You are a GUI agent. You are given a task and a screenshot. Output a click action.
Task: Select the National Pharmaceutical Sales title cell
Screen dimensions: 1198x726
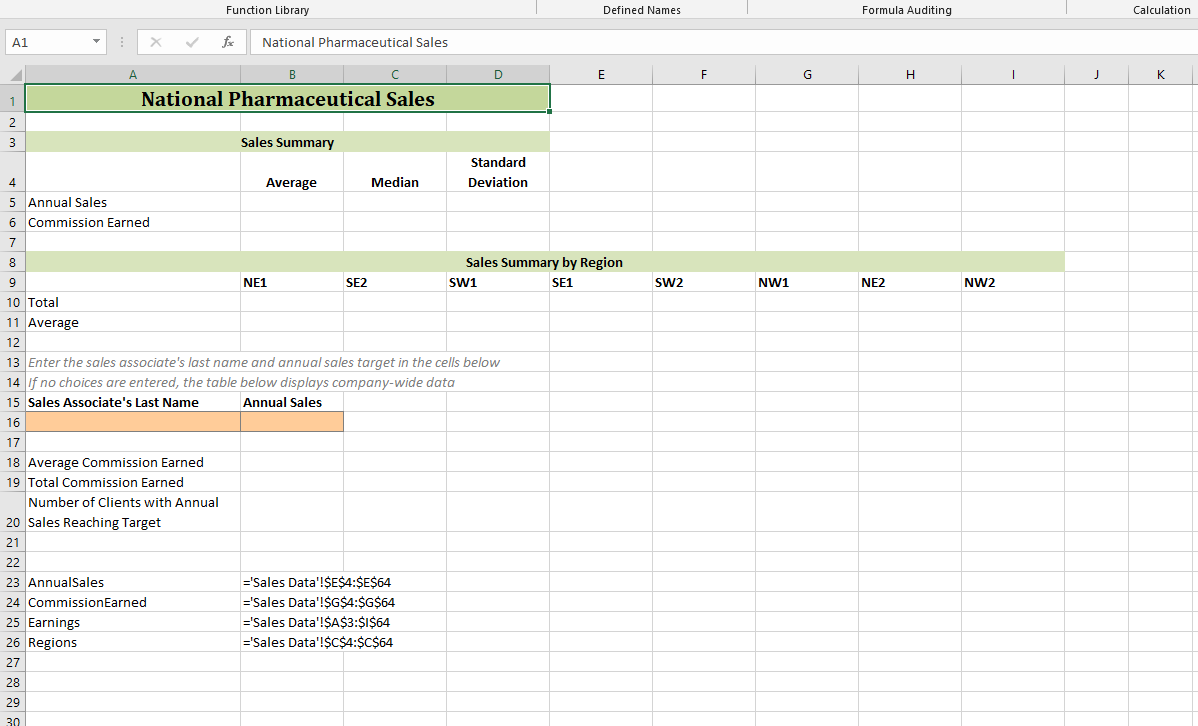(x=287, y=99)
